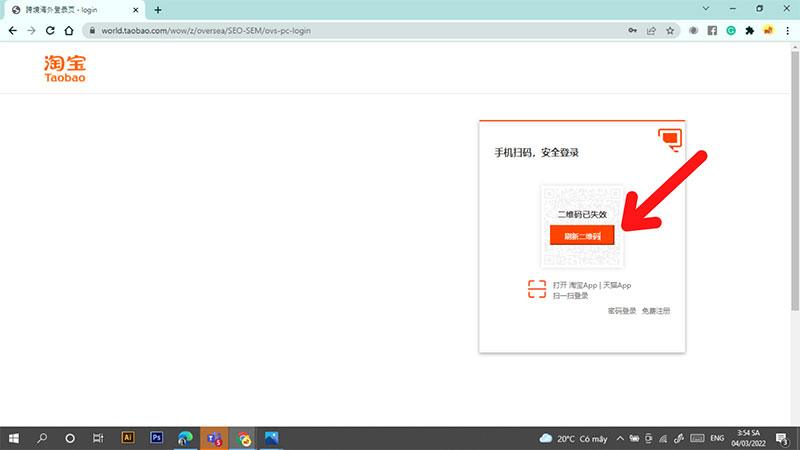The image size is (800, 450).
Task: Click the refresh QR code orange button
Action: click(x=582, y=236)
